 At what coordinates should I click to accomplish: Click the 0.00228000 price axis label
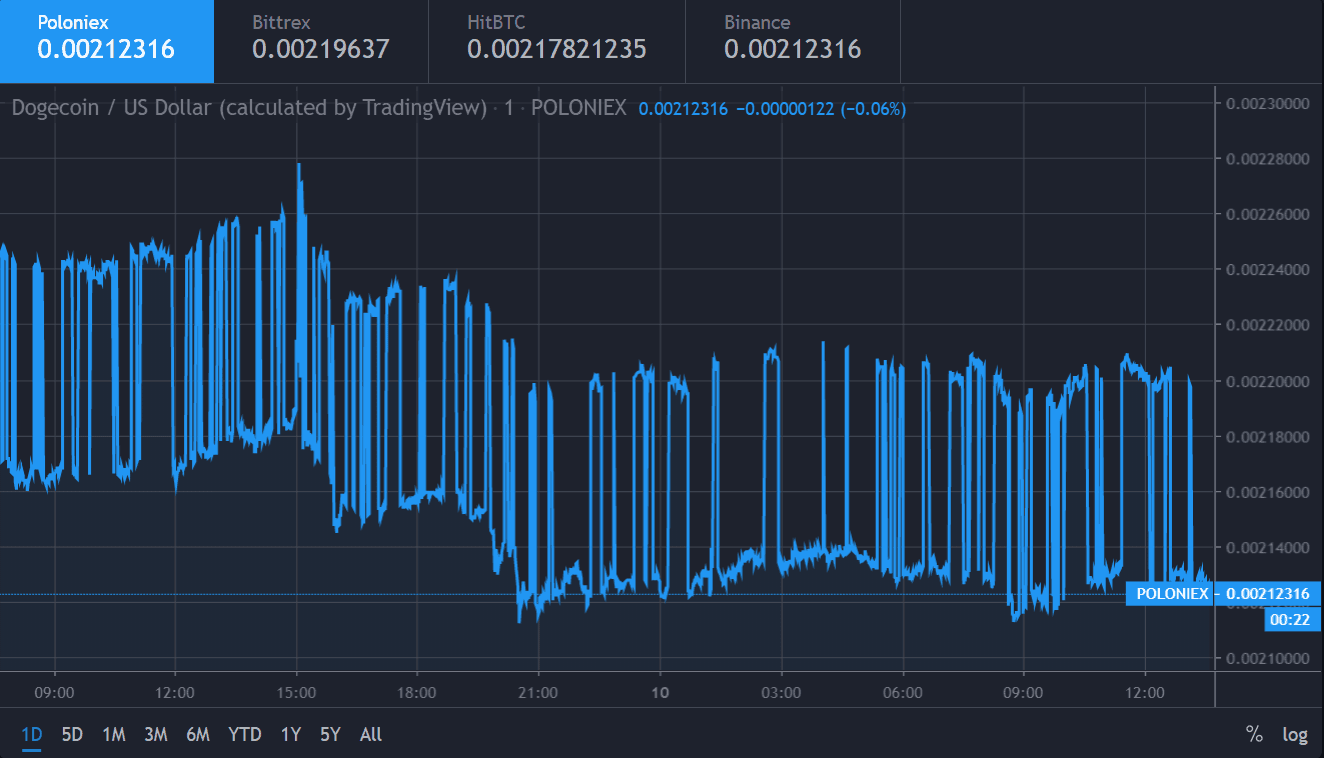(x=1267, y=159)
